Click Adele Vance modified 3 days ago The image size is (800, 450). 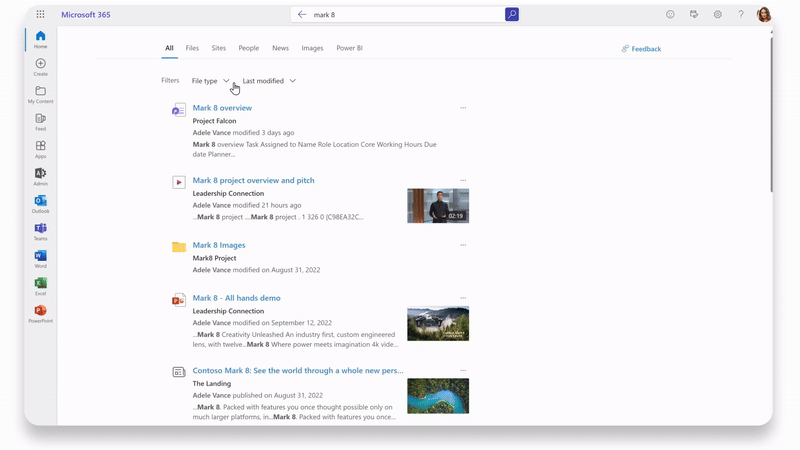click(243, 133)
